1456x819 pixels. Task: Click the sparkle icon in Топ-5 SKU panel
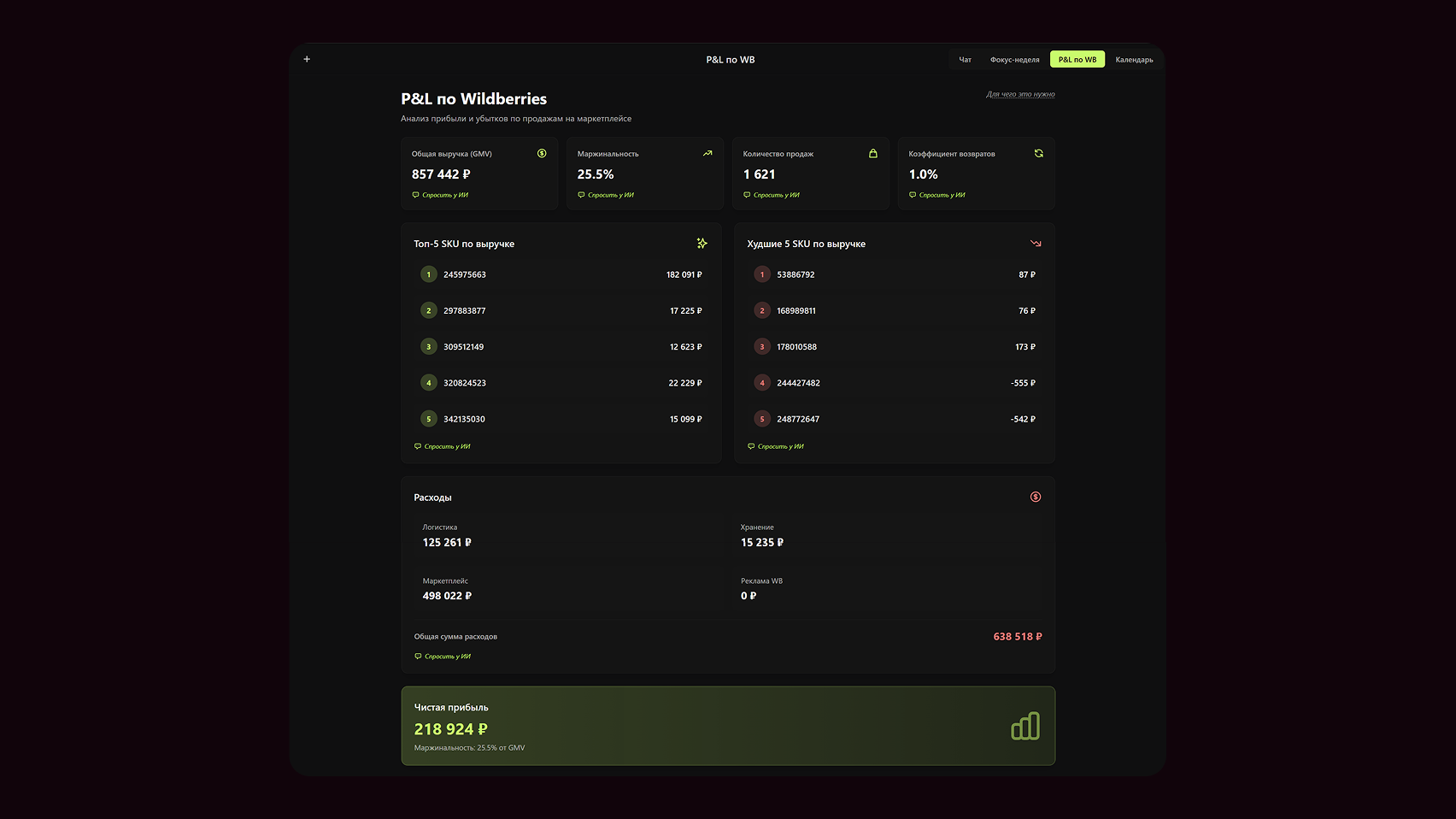[702, 244]
